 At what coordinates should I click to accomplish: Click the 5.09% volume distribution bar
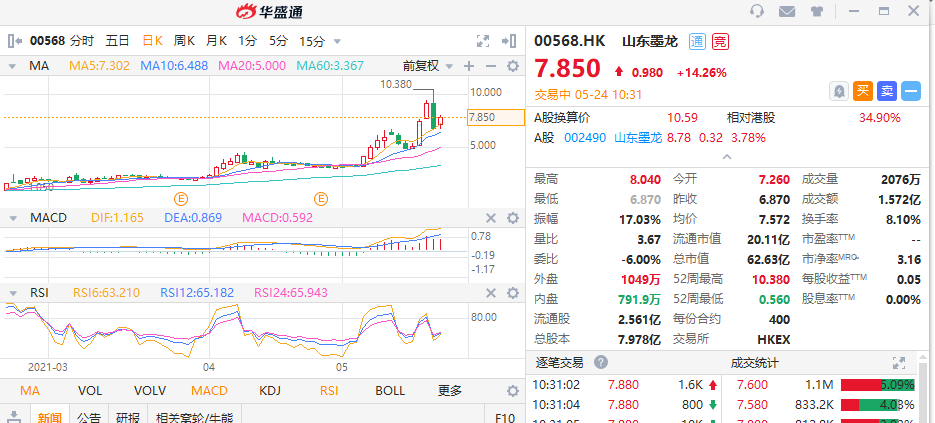click(x=878, y=385)
